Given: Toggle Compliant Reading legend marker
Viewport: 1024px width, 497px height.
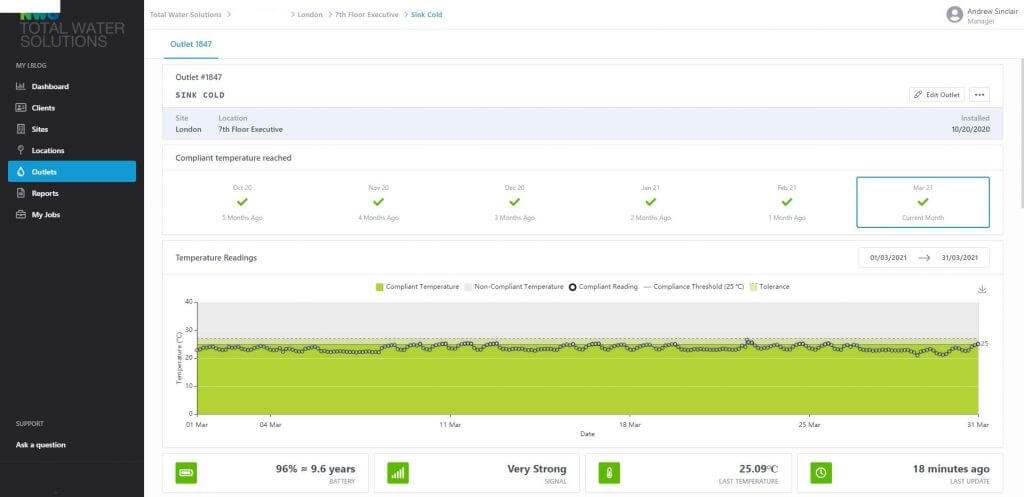Looking at the screenshot, I should [x=603, y=287].
